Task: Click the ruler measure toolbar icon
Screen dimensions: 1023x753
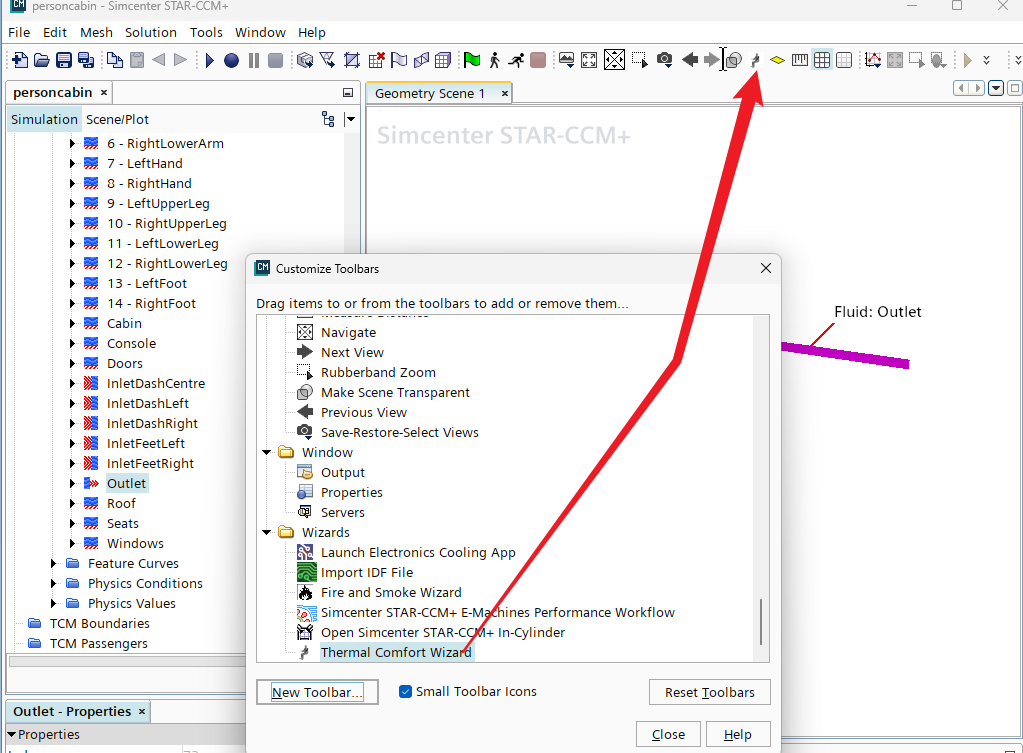Action: pyautogui.click(x=799, y=60)
